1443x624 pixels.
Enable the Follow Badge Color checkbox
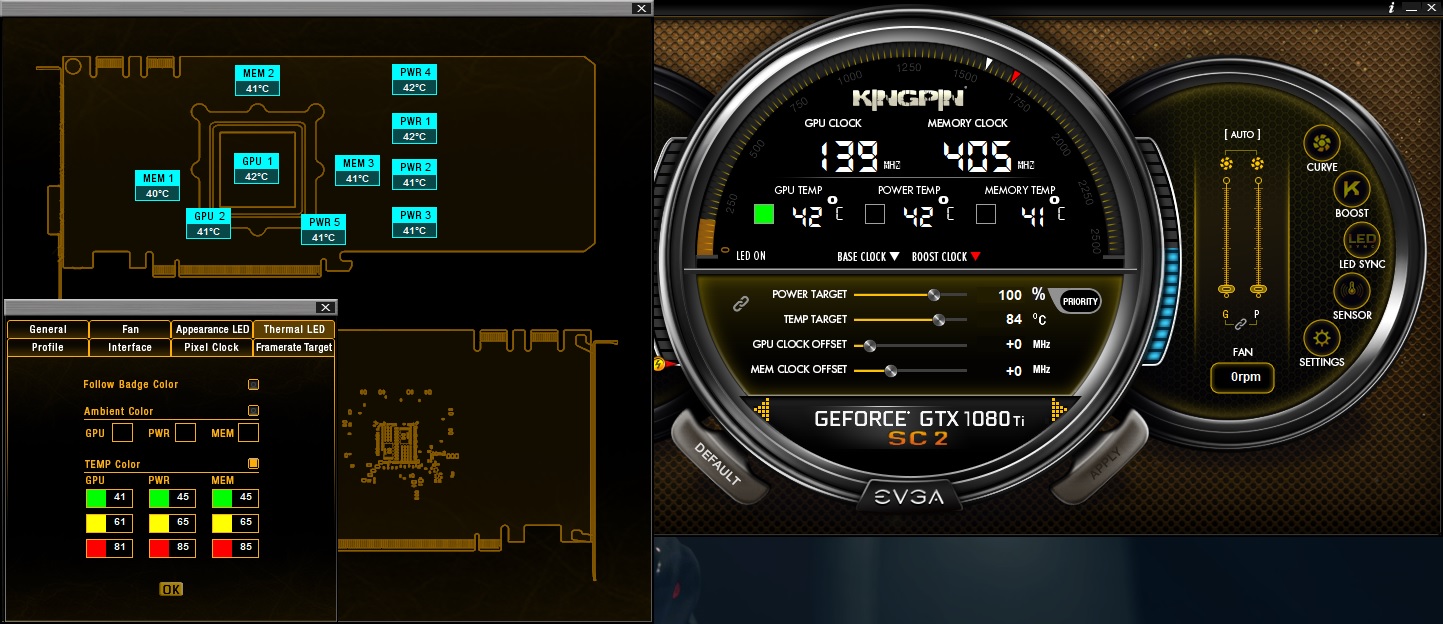pos(254,384)
